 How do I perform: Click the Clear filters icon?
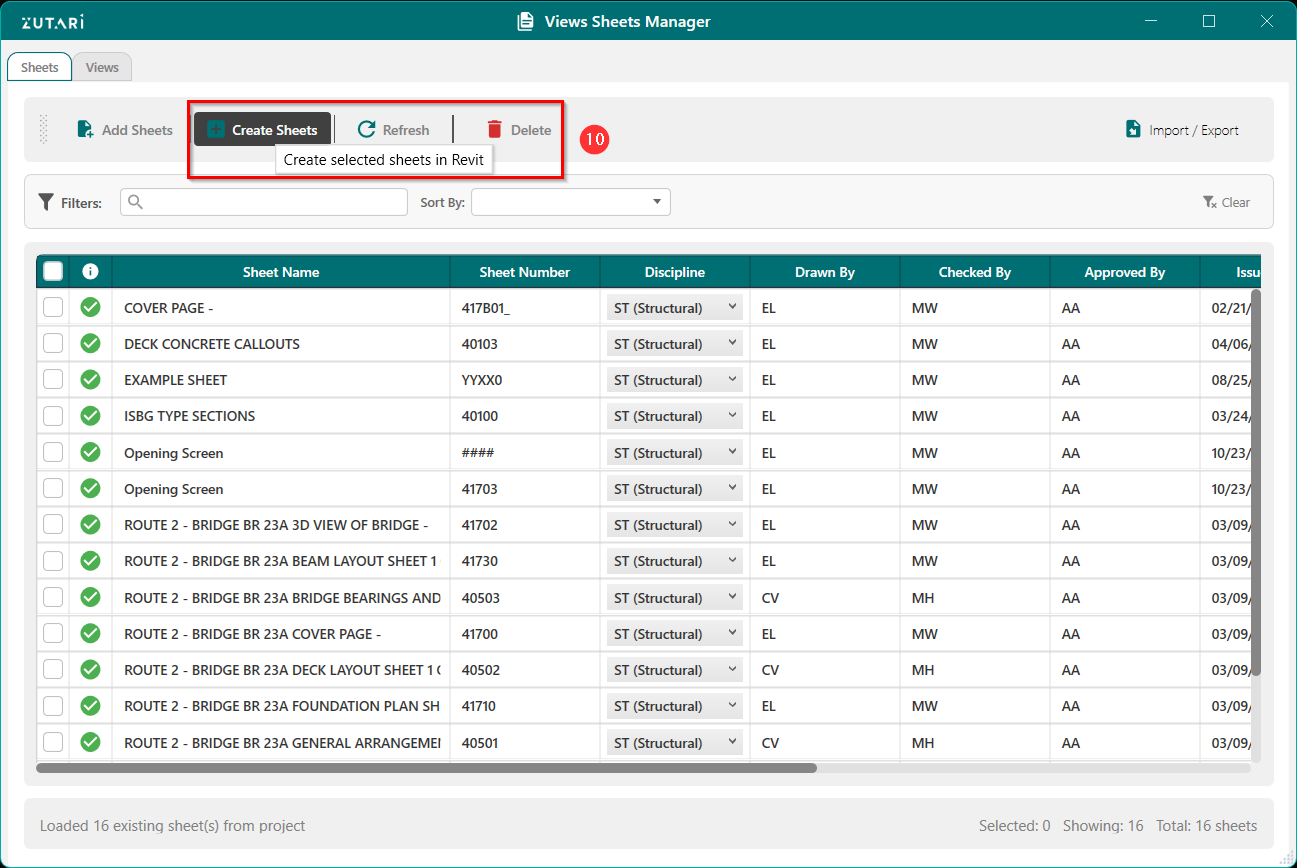pos(1210,202)
